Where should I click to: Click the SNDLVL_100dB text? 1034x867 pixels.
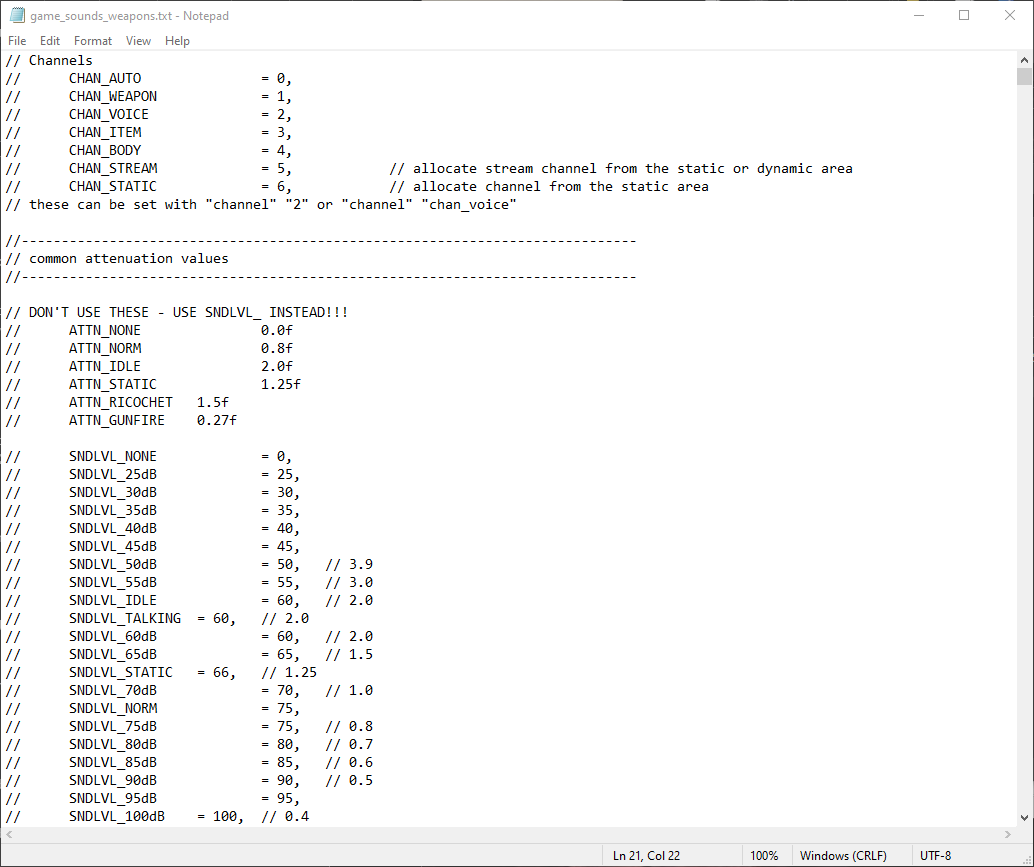[117, 816]
